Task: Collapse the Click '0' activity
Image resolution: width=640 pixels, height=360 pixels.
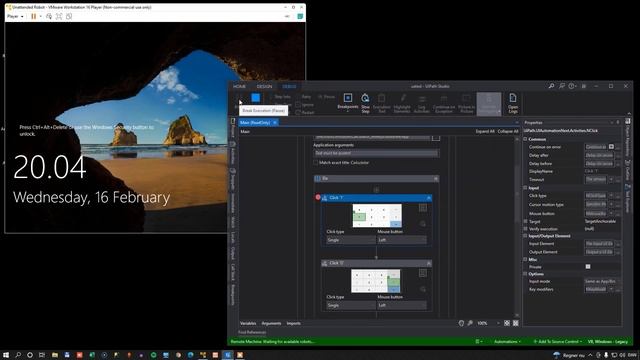Action: pos(429,263)
